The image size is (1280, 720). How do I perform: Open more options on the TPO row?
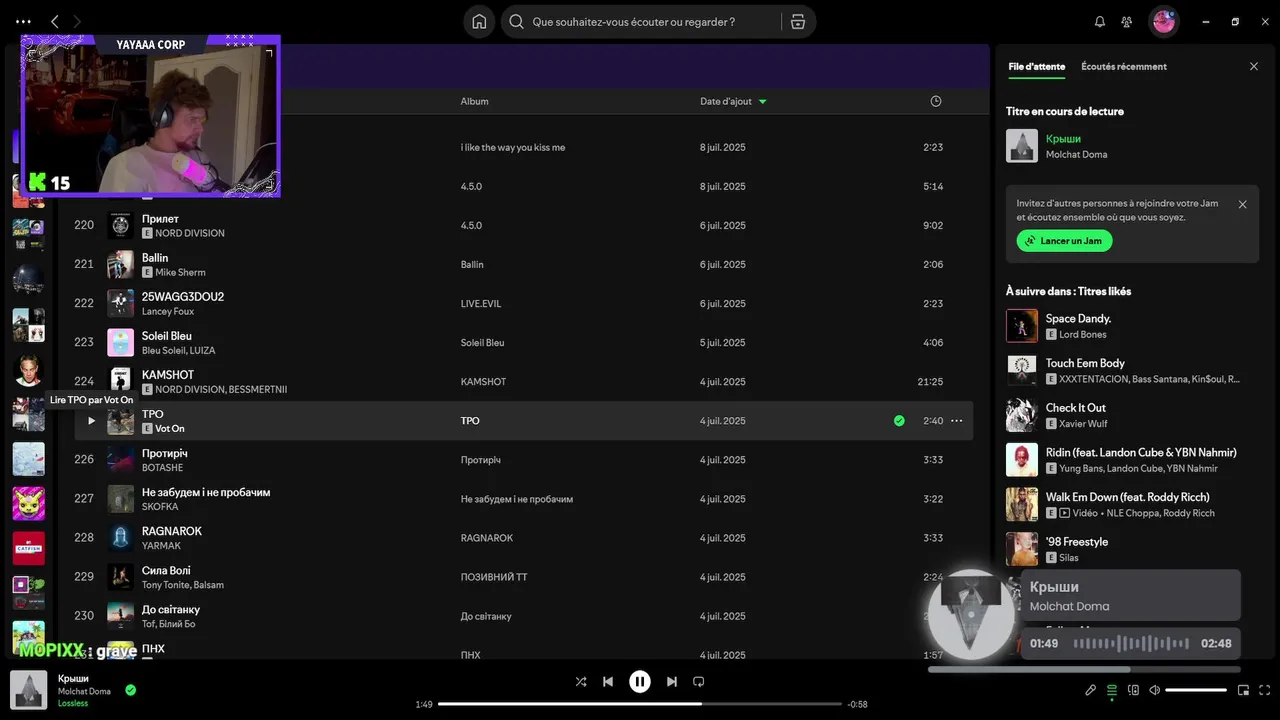pyautogui.click(x=956, y=421)
